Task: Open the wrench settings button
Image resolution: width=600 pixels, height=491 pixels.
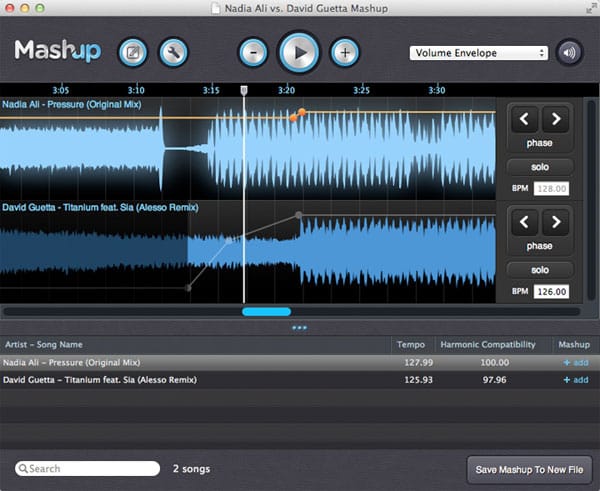Action: (173, 52)
